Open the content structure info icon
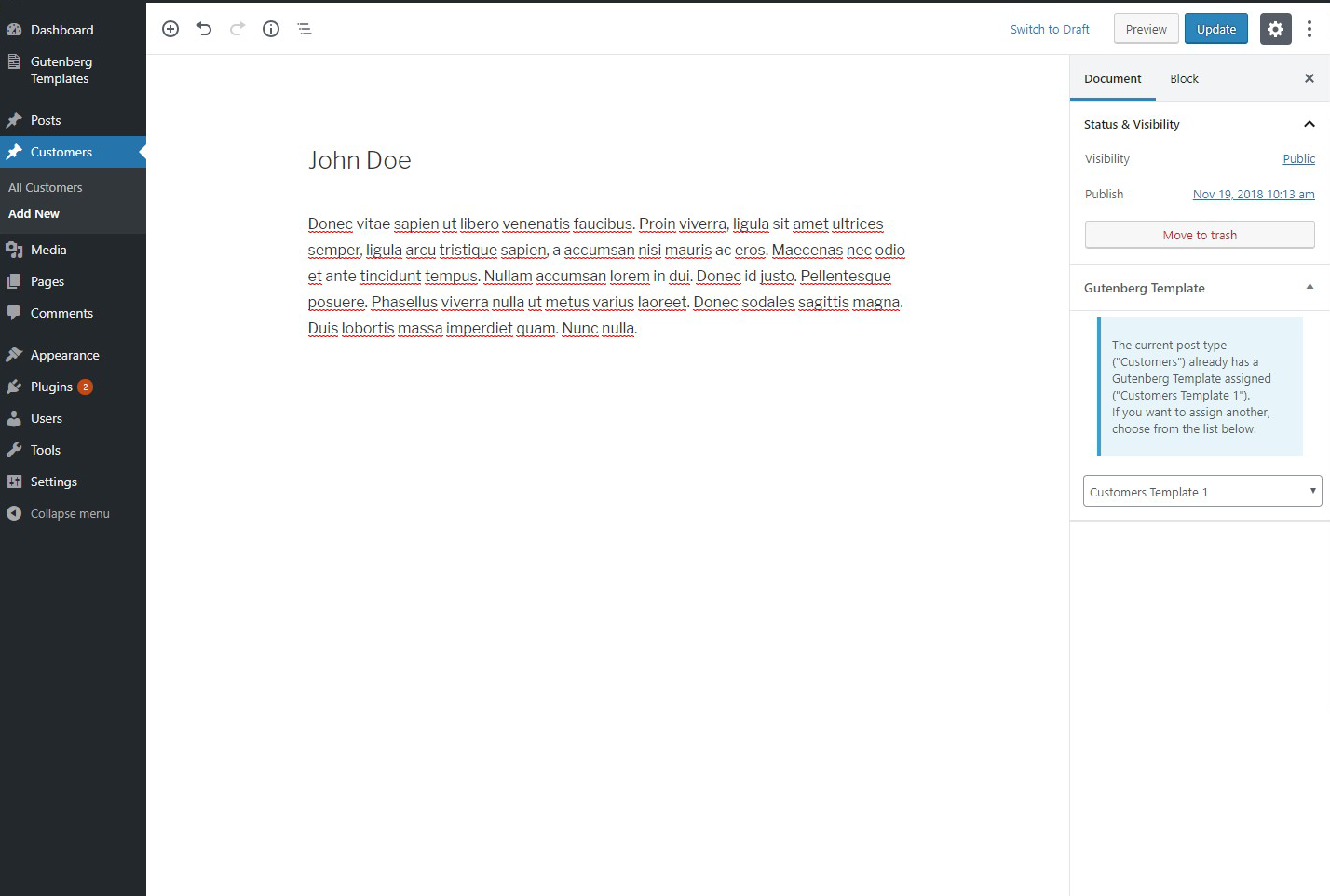This screenshot has height=896, width=1330. click(x=271, y=29)
